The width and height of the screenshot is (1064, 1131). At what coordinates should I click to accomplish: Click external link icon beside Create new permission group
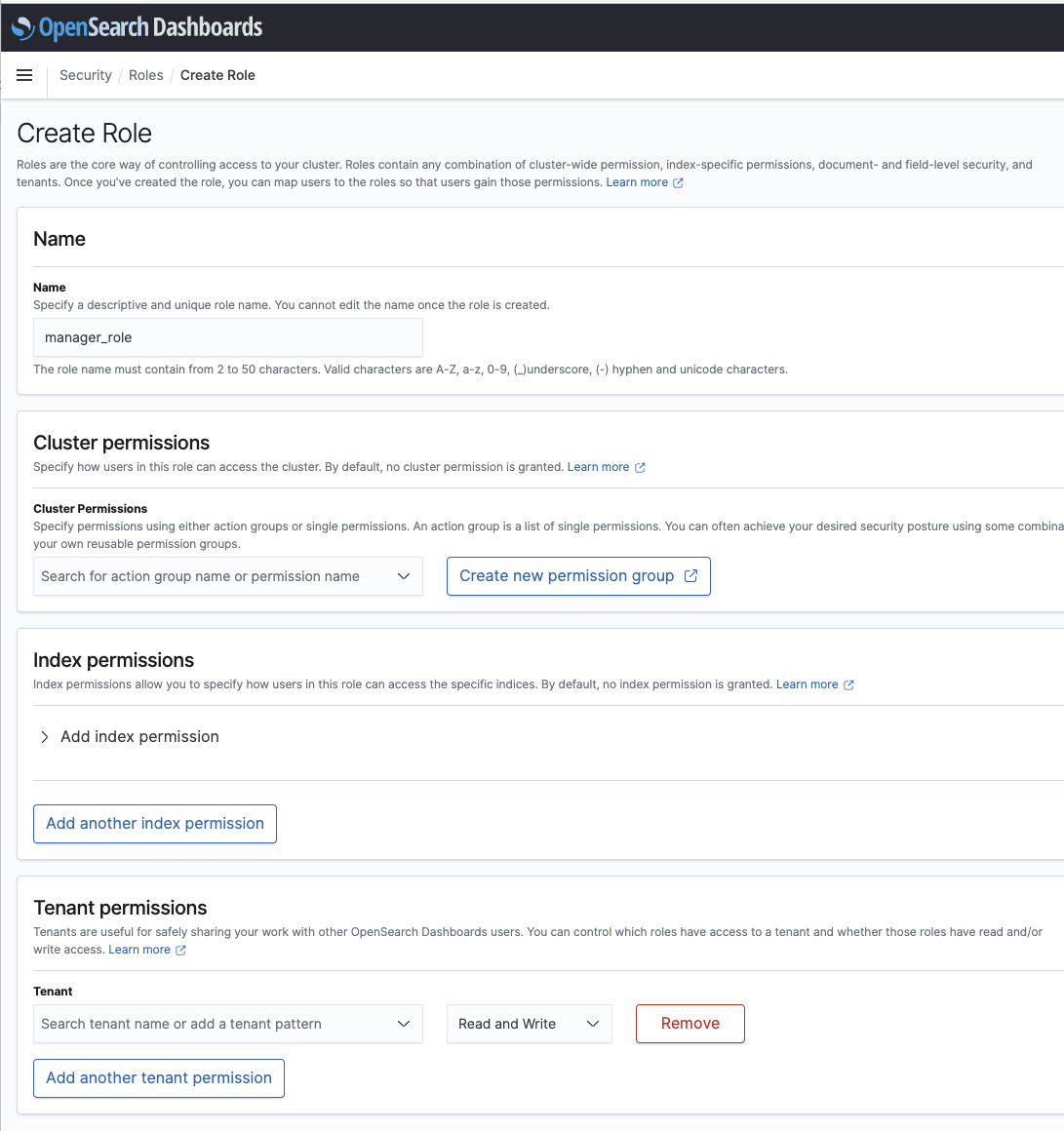(690, 575)
